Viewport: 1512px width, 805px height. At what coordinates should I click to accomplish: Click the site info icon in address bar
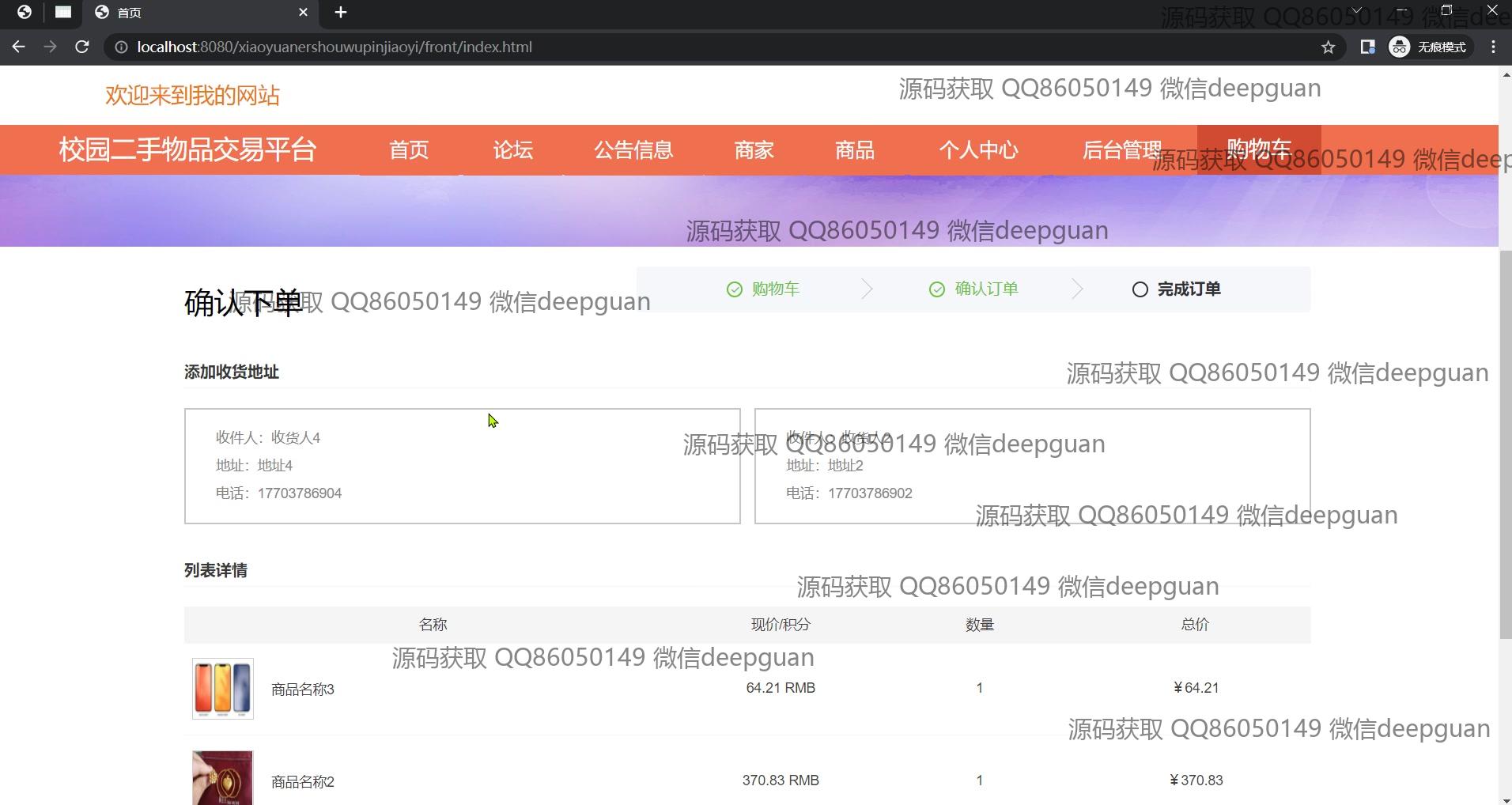tap(121, 47)
